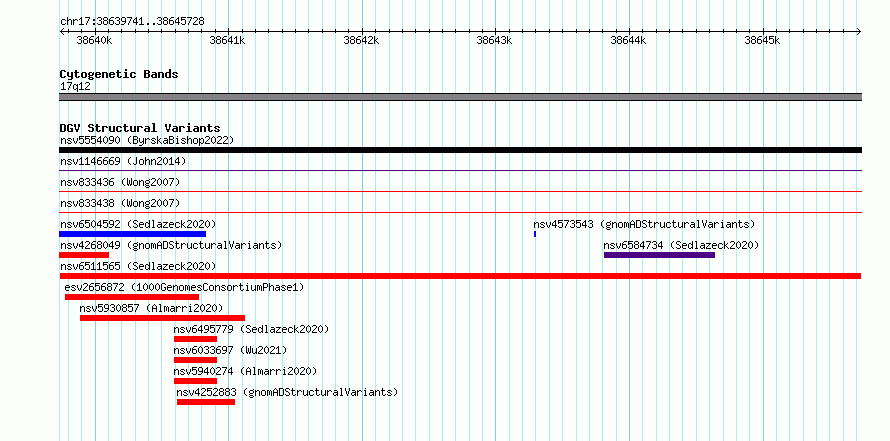Open the nsv6584734 (Sedlazeck2020) label
This screenshot has height=441, width=890.
point(681,245)
